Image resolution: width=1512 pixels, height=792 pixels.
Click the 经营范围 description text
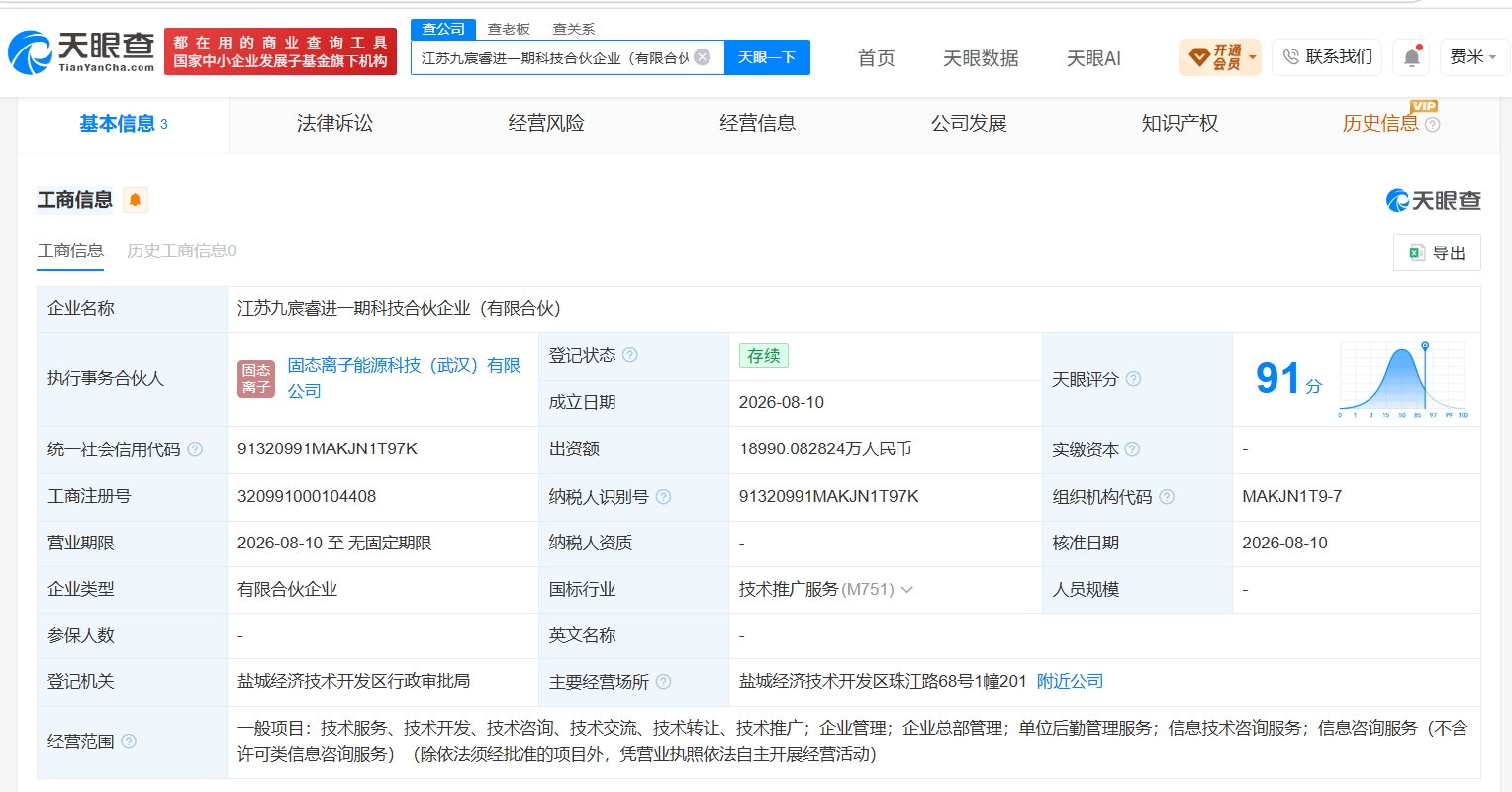click(852, 742)
